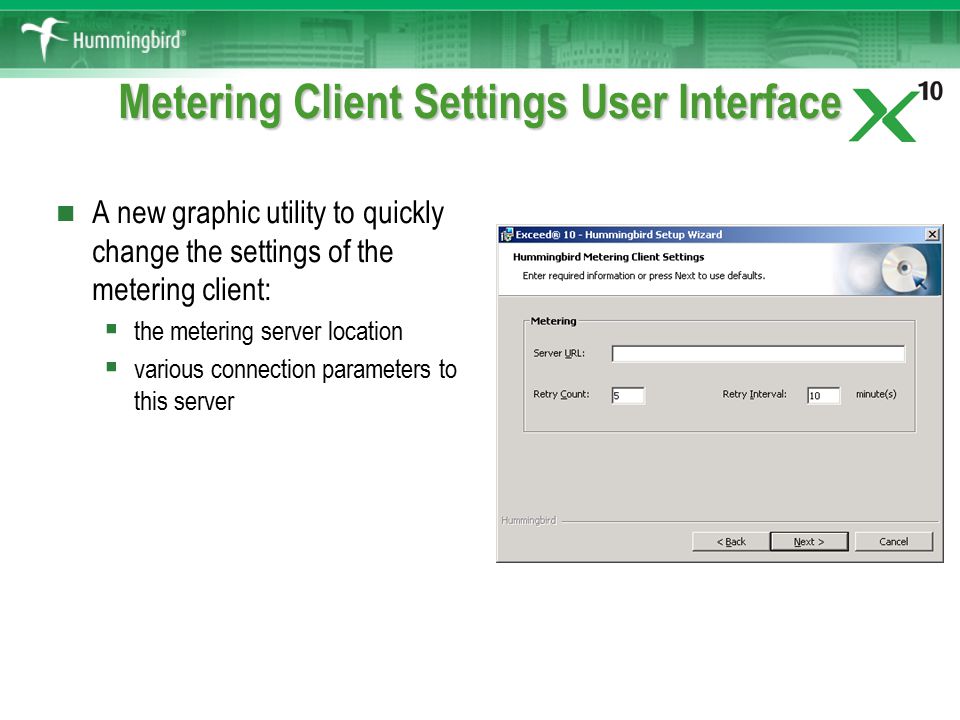The width and height of the screenshot is (960, 720).
Task: Close the Hummingbird Setup Wizard dialog
Action: coord(932,234)
